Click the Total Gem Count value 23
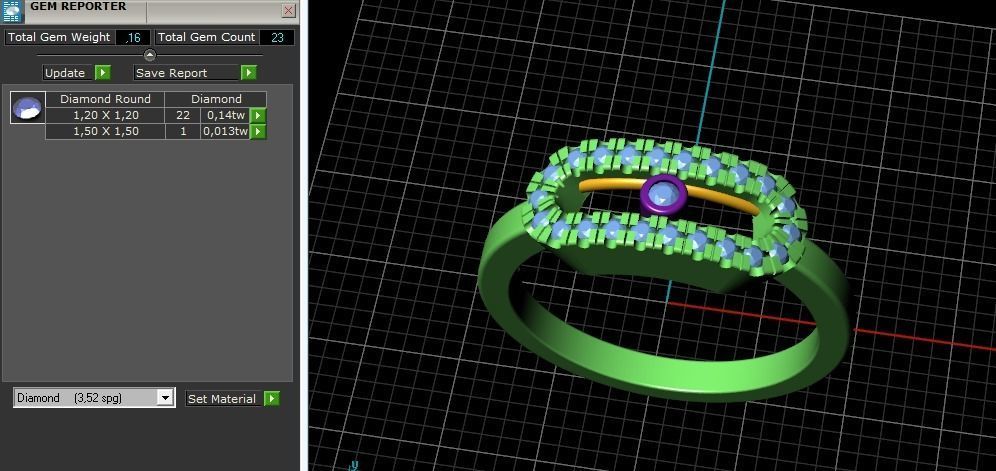 pyautogui.click(x=277, y=38)
